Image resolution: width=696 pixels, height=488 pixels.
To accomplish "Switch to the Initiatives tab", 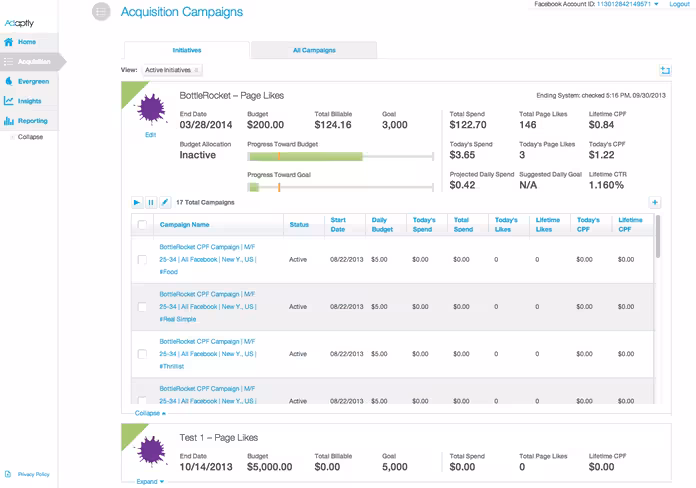I will (187, 50).
